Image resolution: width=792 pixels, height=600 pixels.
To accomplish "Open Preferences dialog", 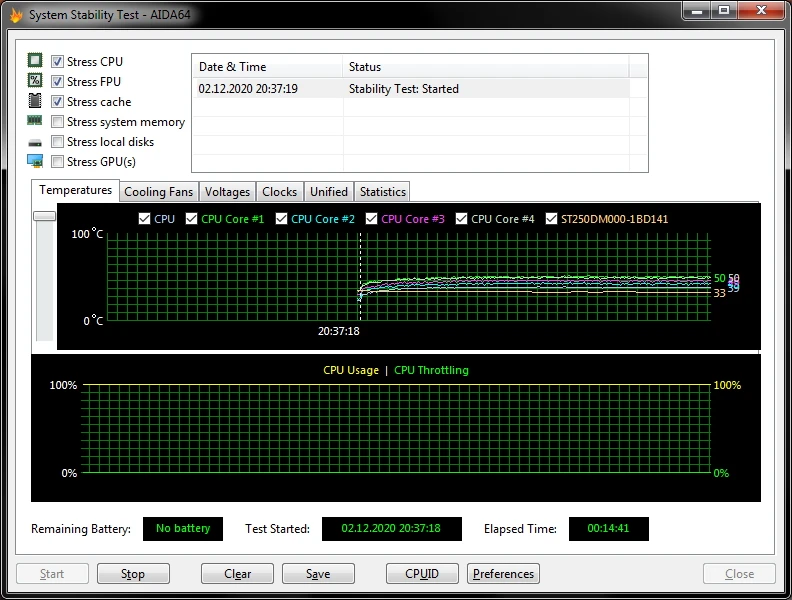I will tap(504, 574).
